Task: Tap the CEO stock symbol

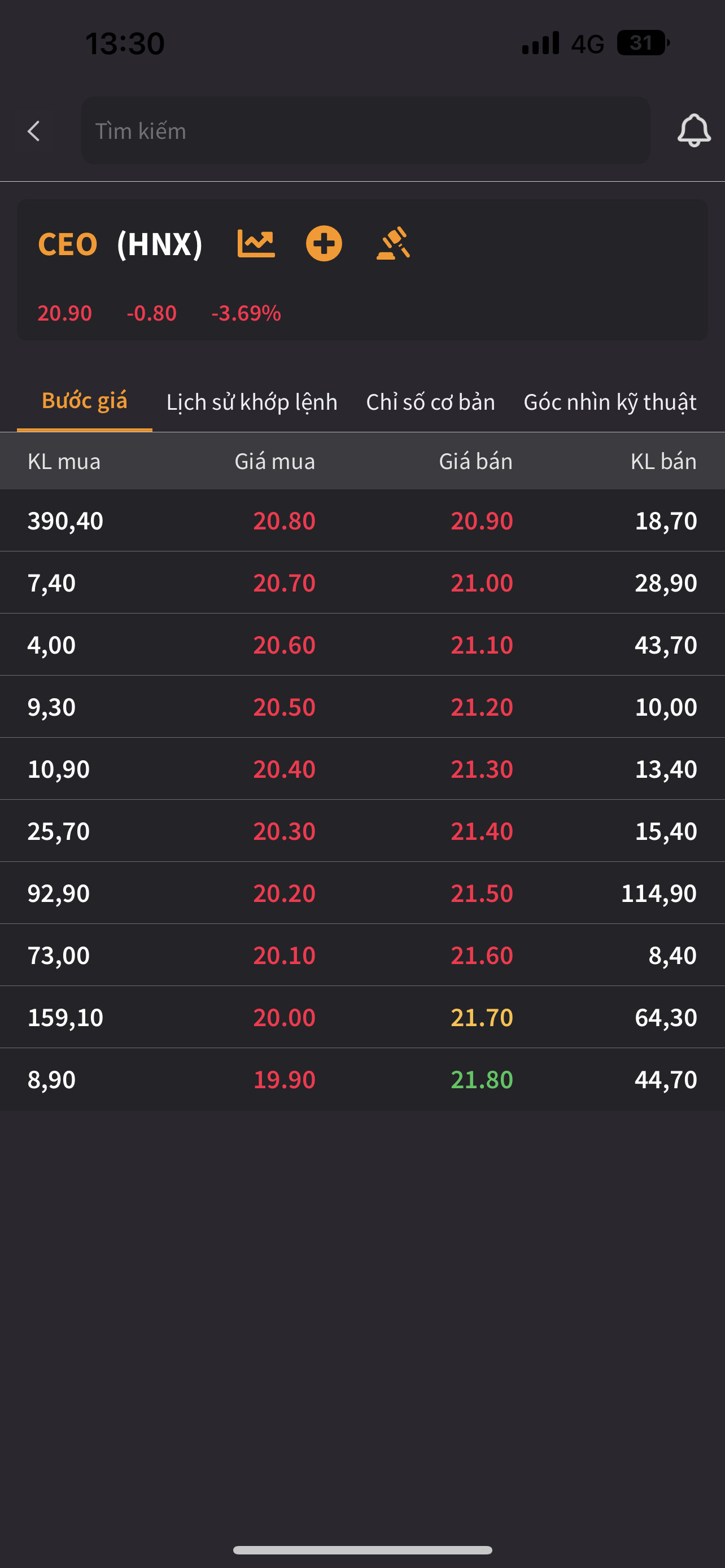Action: (x=68, y=245)
